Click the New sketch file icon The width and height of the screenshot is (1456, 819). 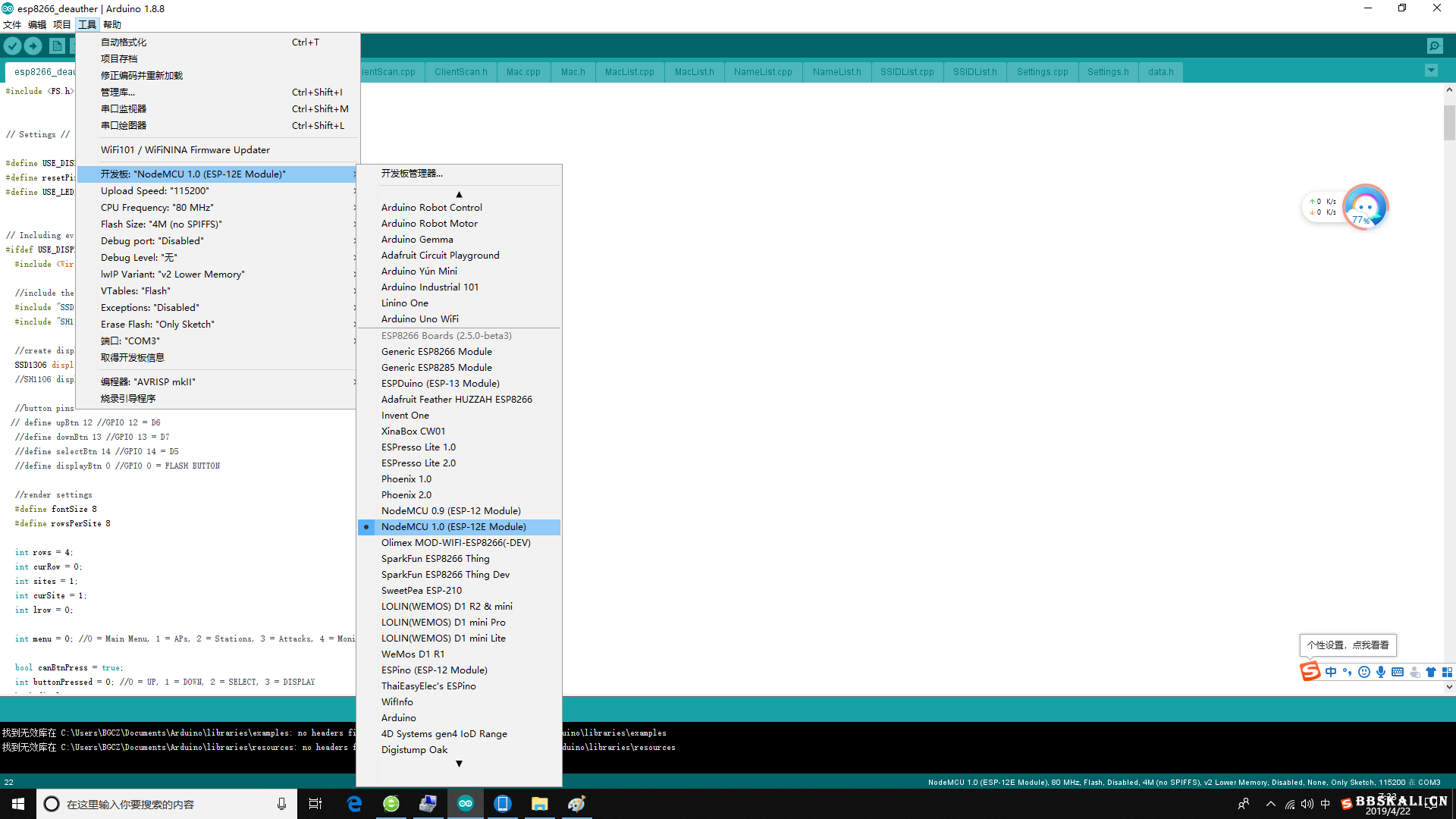coord(57,46)
